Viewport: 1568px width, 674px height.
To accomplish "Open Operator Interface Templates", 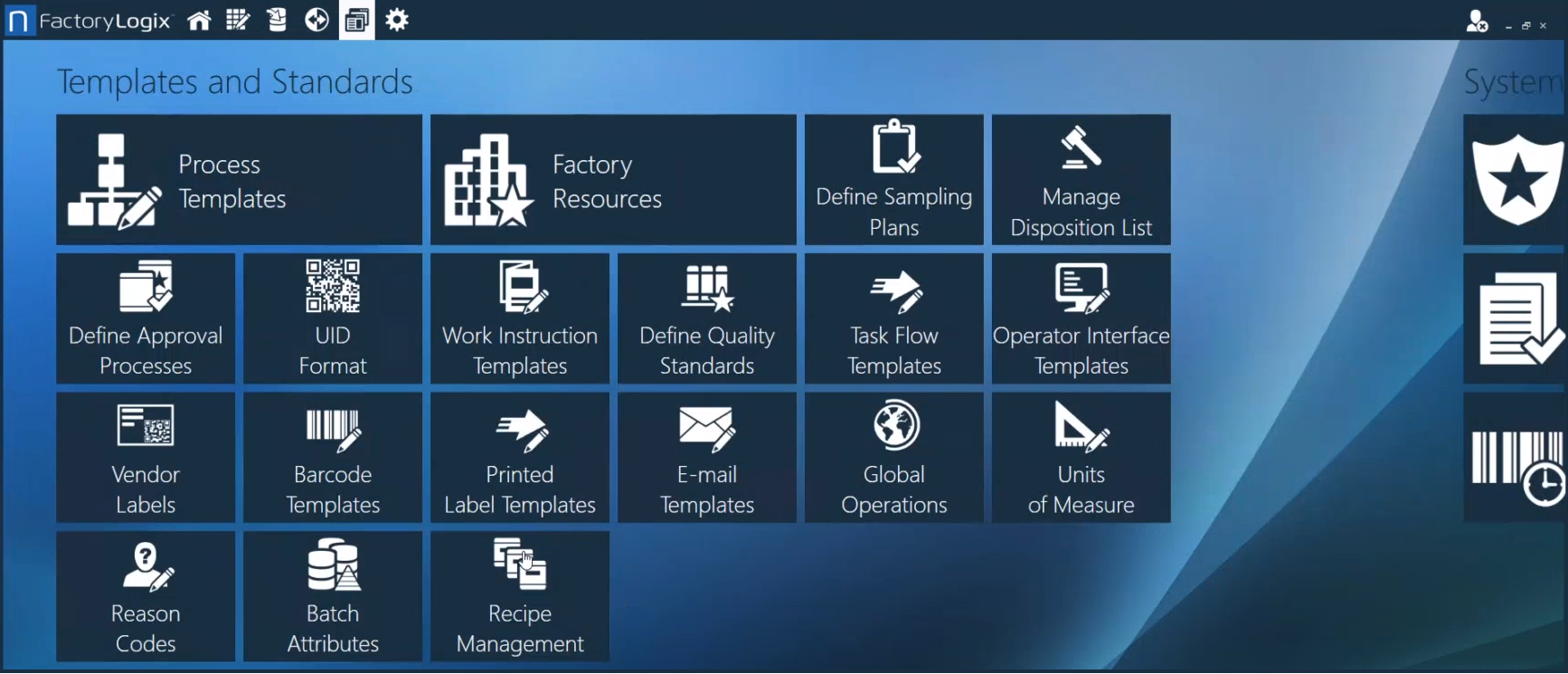I will [x=1081, y=318].
